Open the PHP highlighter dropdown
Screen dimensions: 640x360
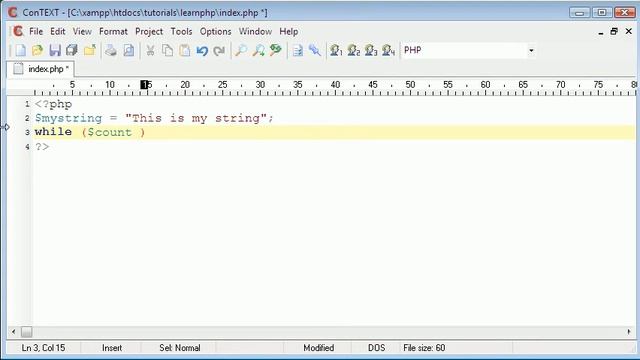coord(531,50)
